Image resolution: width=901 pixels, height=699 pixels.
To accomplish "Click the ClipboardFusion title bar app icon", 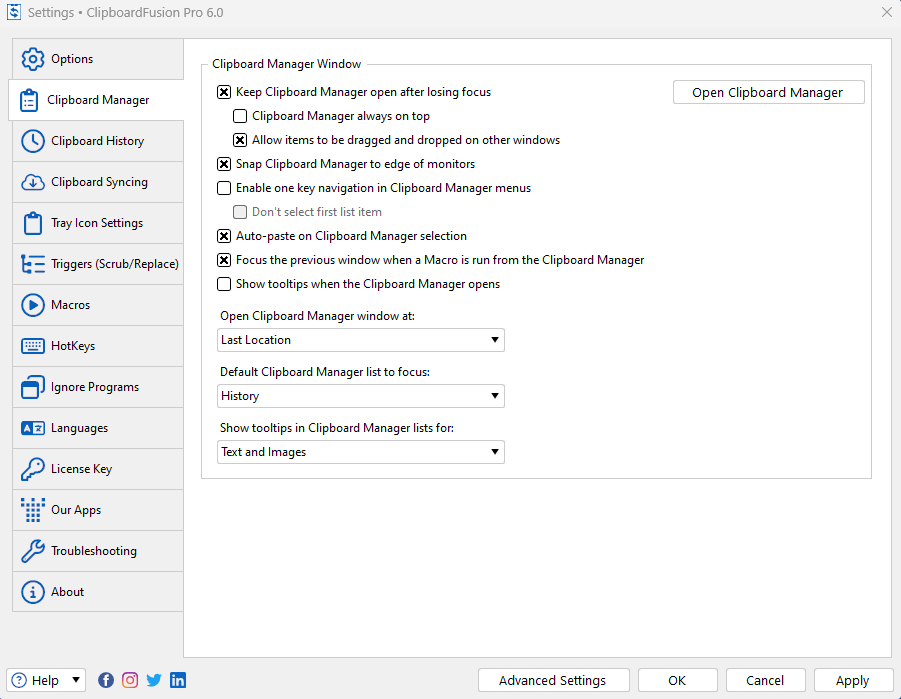I will click(x=14, y=12).
